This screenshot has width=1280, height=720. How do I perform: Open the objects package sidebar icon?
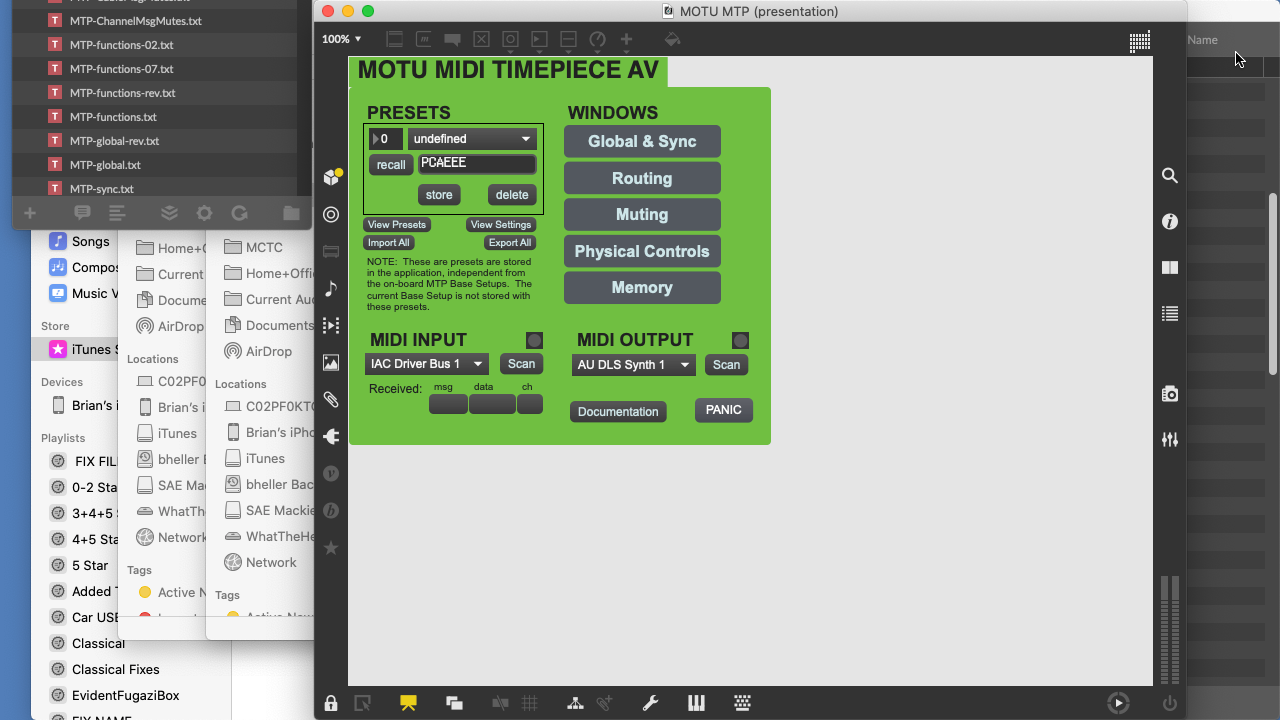click(332, 177)
